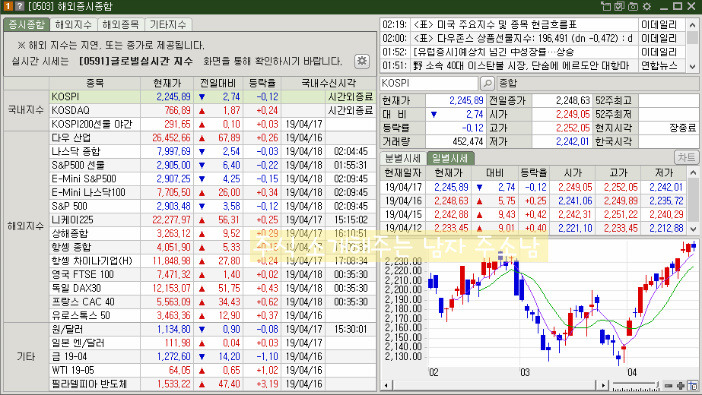Screen dimensions: 702x395
Task: Switch to 증시종합 tab
Action: coord(26,25)
